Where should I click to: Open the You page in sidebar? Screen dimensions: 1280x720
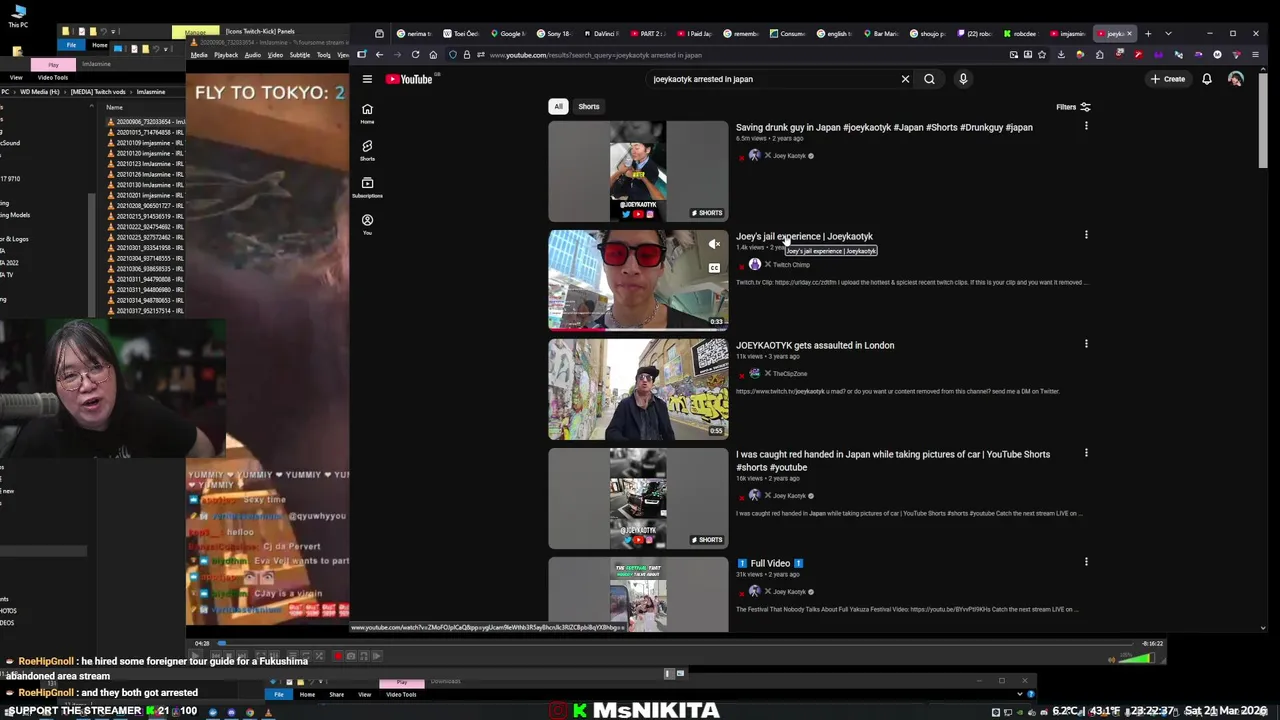tap(367, 224)
